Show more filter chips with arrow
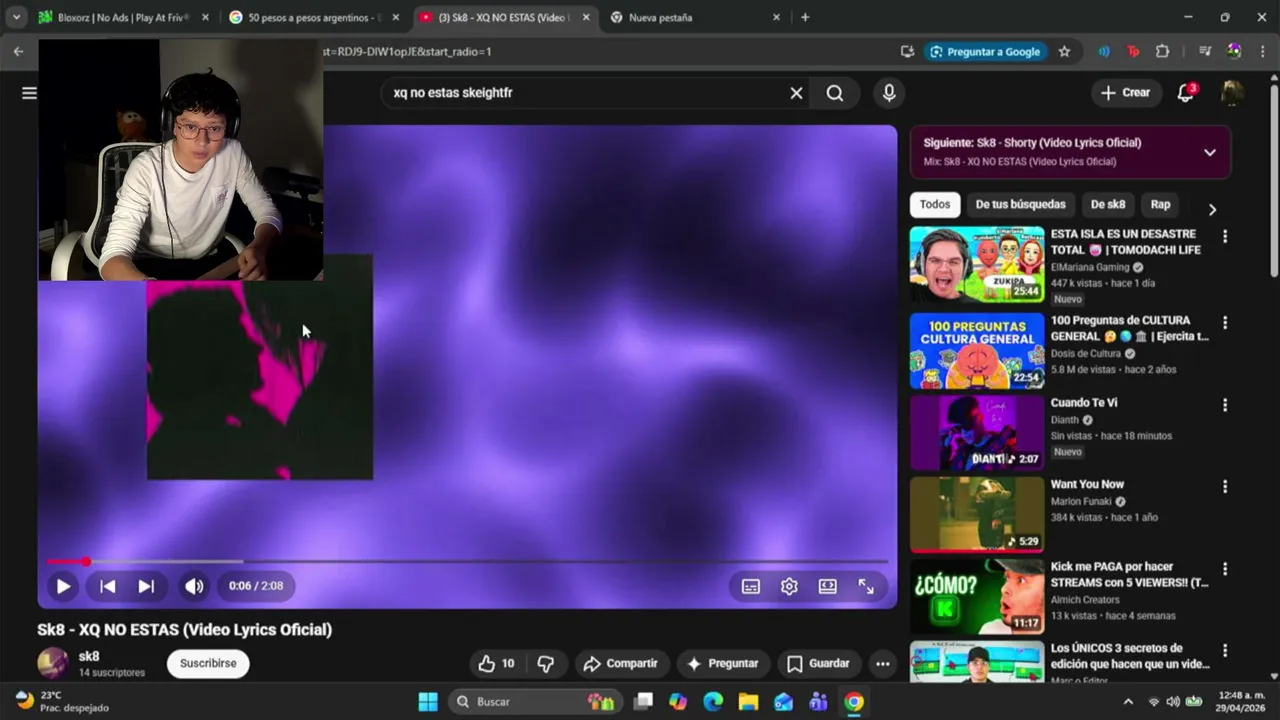1280x720 pixels. (x=1212, y=210)
